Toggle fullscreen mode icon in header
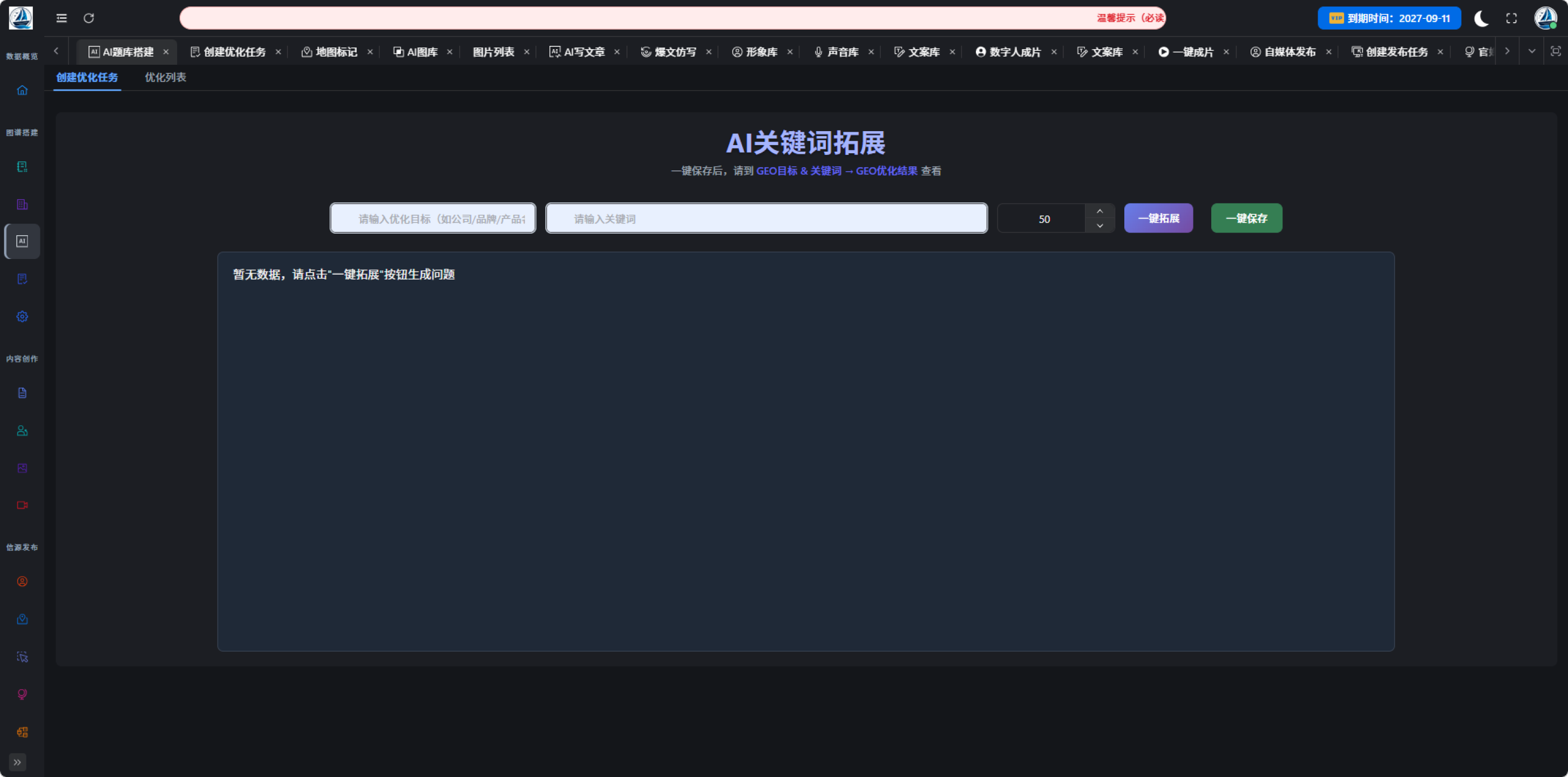This screenshot has height=777, width=1568. 1511,18
